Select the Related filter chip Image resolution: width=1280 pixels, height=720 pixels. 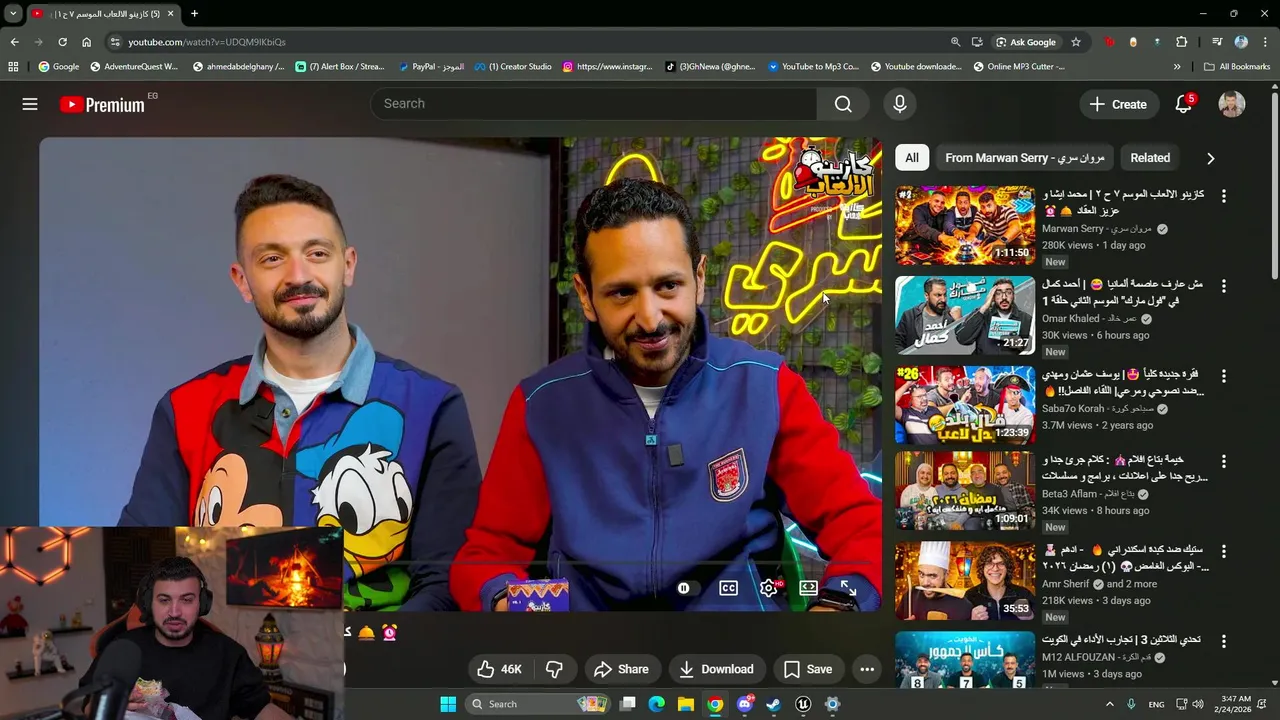click(1150, 158)
